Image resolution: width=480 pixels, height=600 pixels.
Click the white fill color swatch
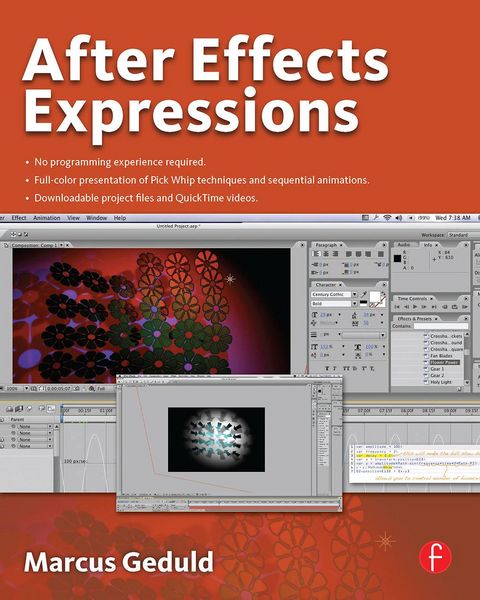pos(374,296)
